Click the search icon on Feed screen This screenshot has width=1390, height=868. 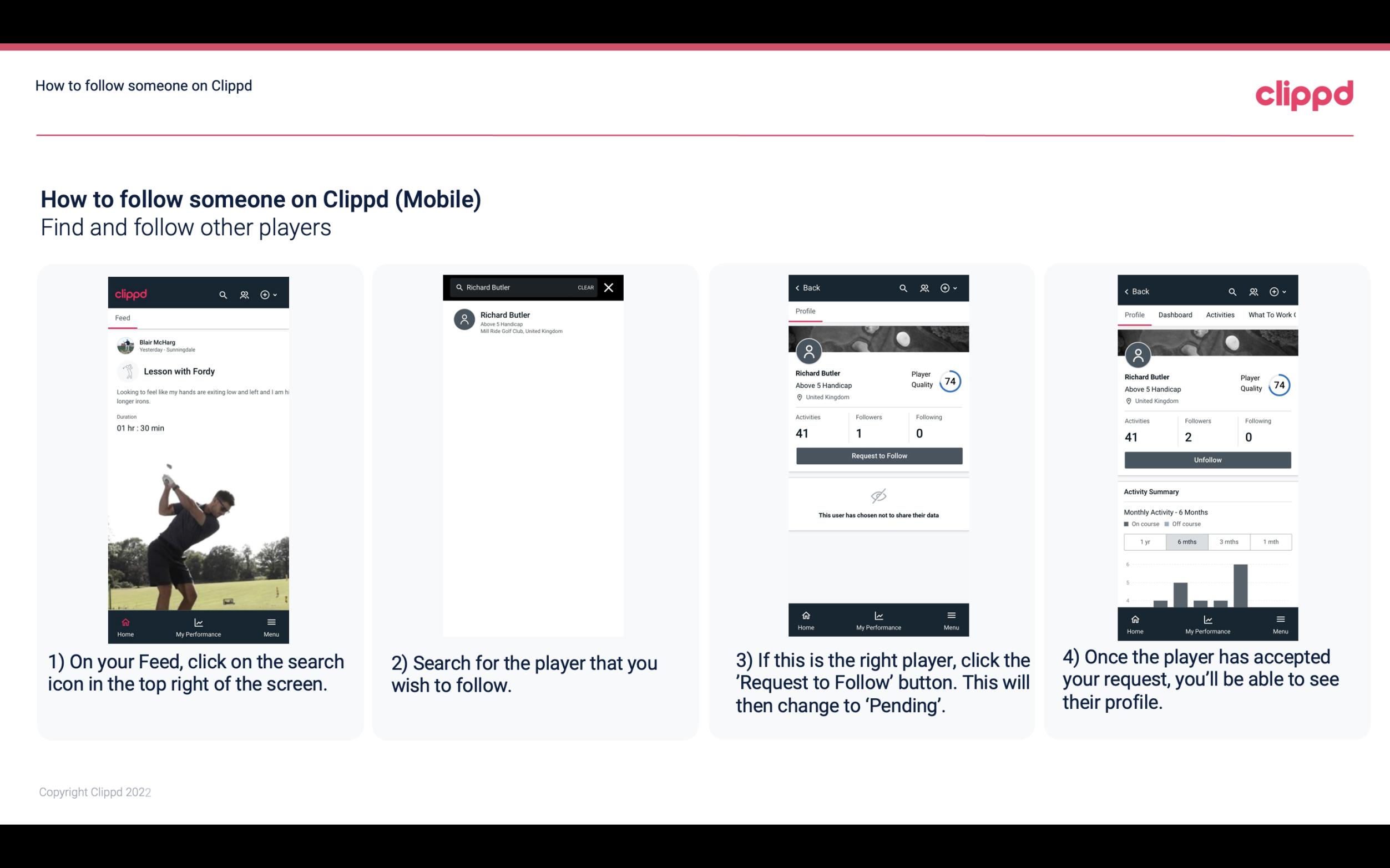point(222,293)
